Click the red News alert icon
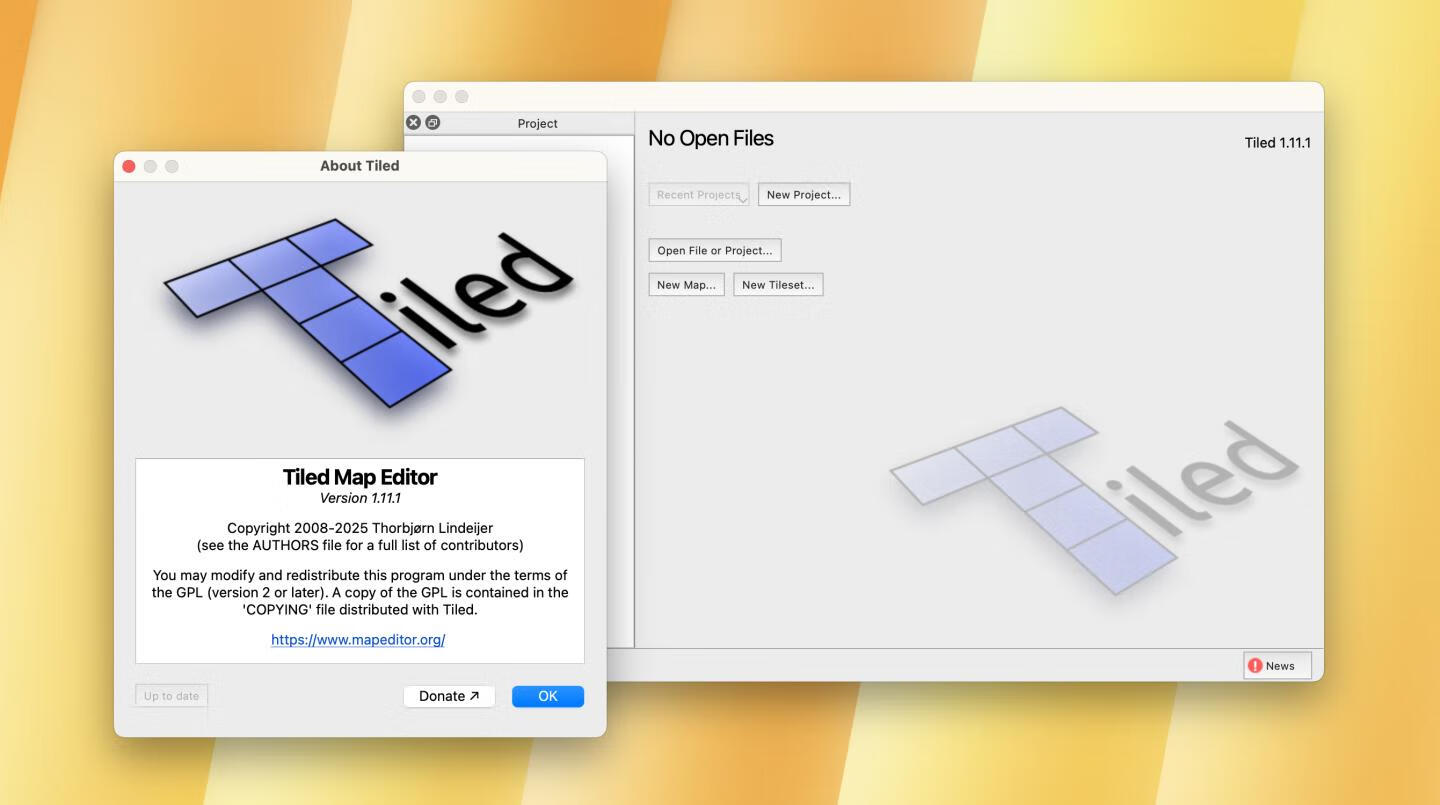1440x805 pixels. [x=1255, y=666]
